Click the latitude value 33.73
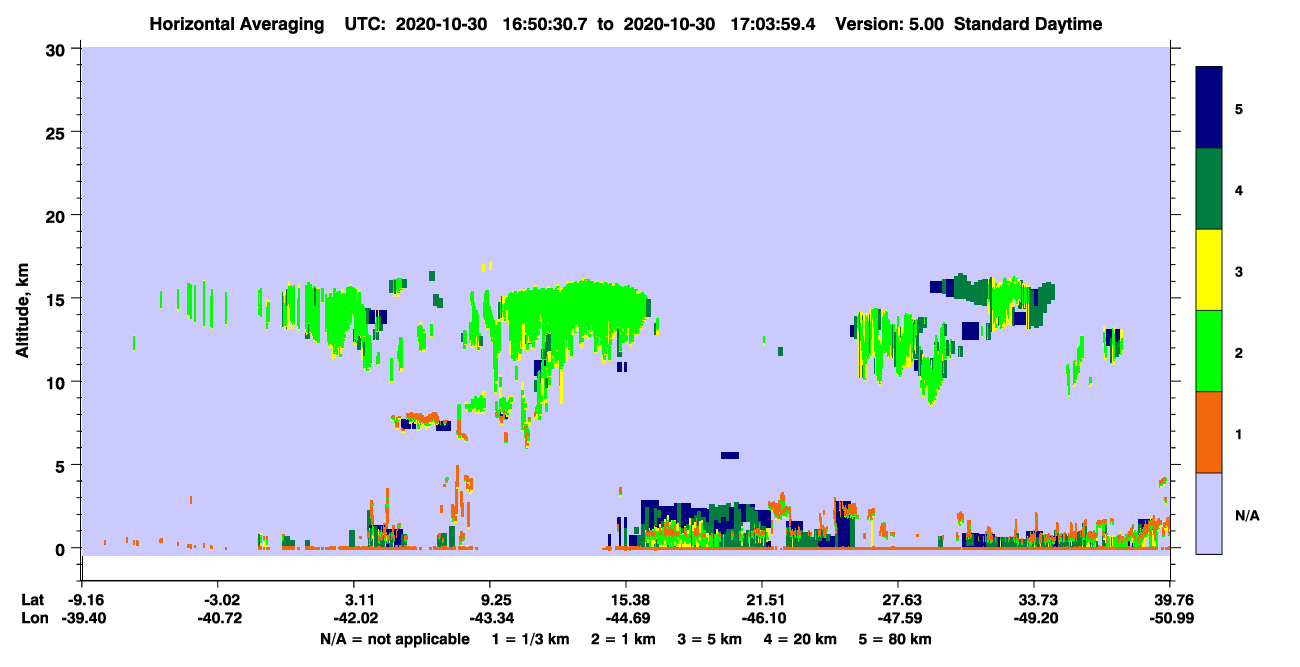 coord(1034,600)
